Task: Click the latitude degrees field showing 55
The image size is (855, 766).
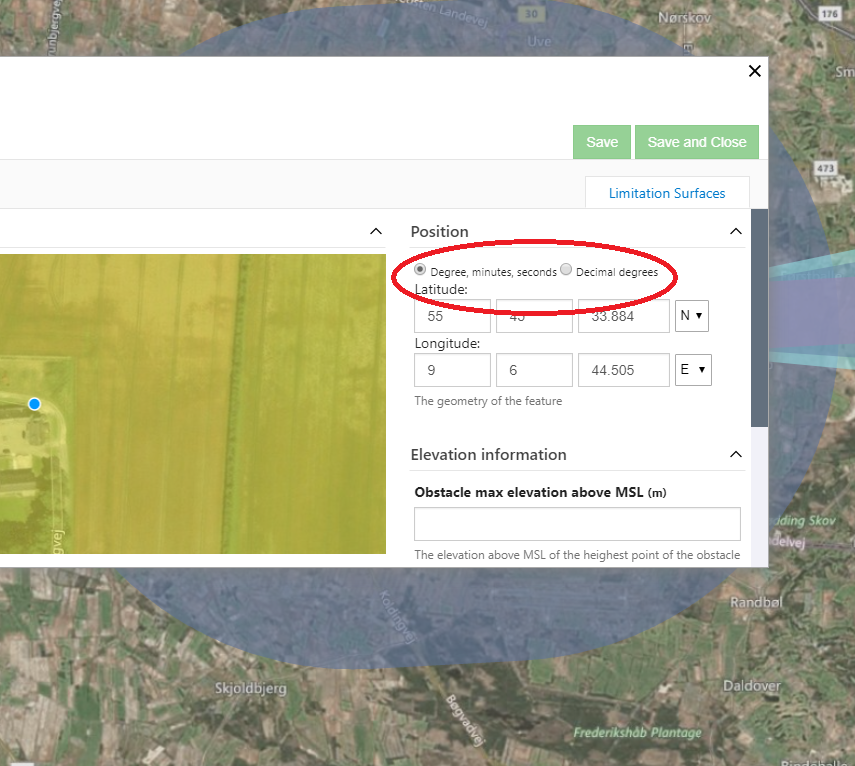Action: 452,315
